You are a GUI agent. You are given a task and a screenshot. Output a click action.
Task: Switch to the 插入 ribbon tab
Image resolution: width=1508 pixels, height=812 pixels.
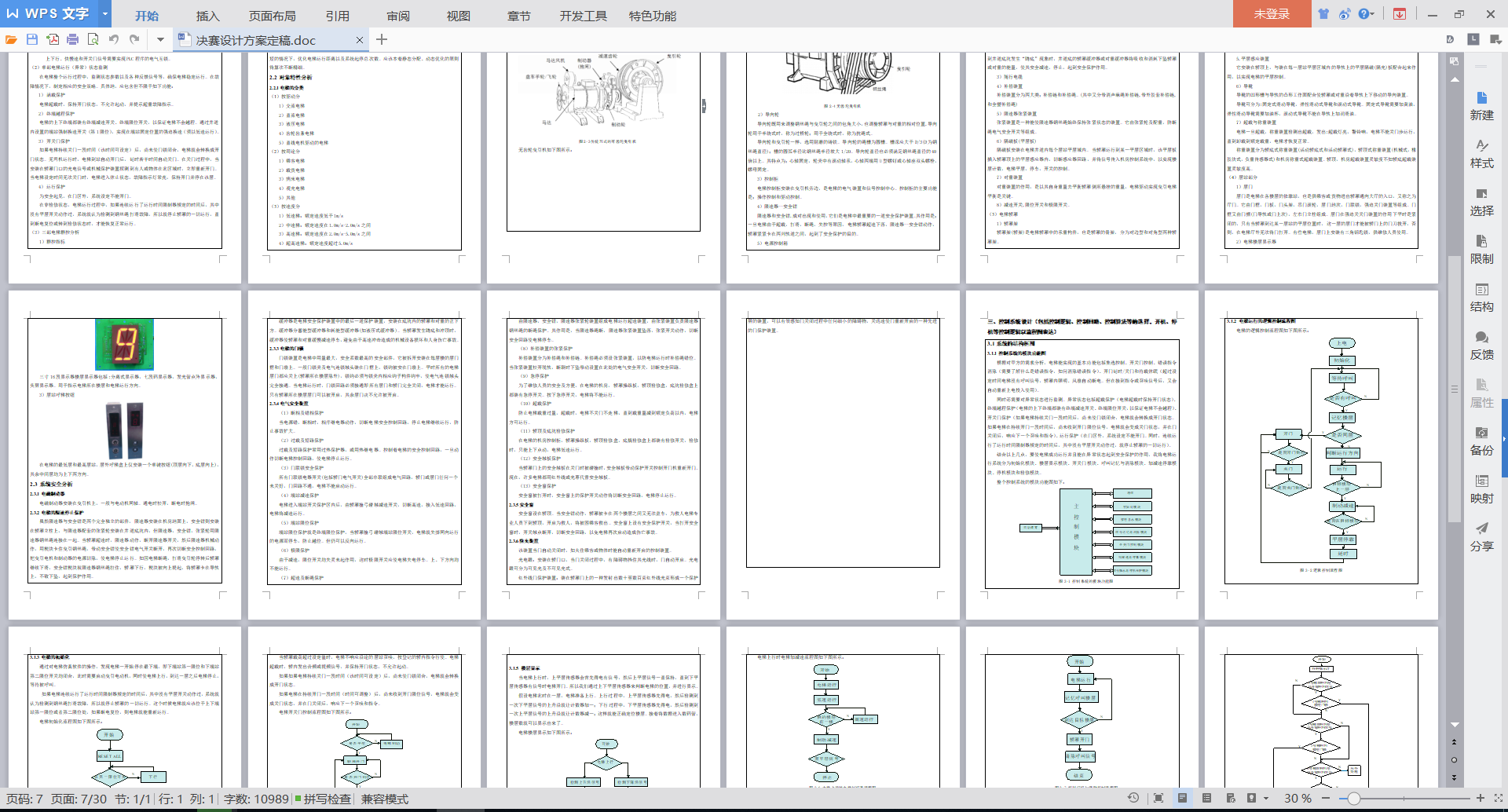(207, 16)
